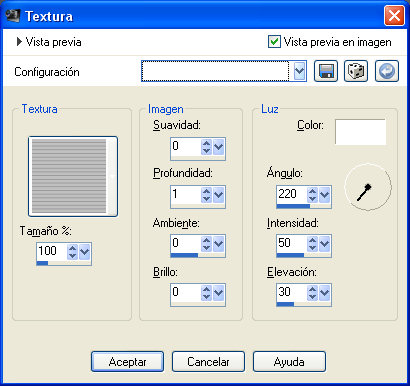
Task: Click the blue progress bar under Ángulo
Action: [x=293, y=206]
